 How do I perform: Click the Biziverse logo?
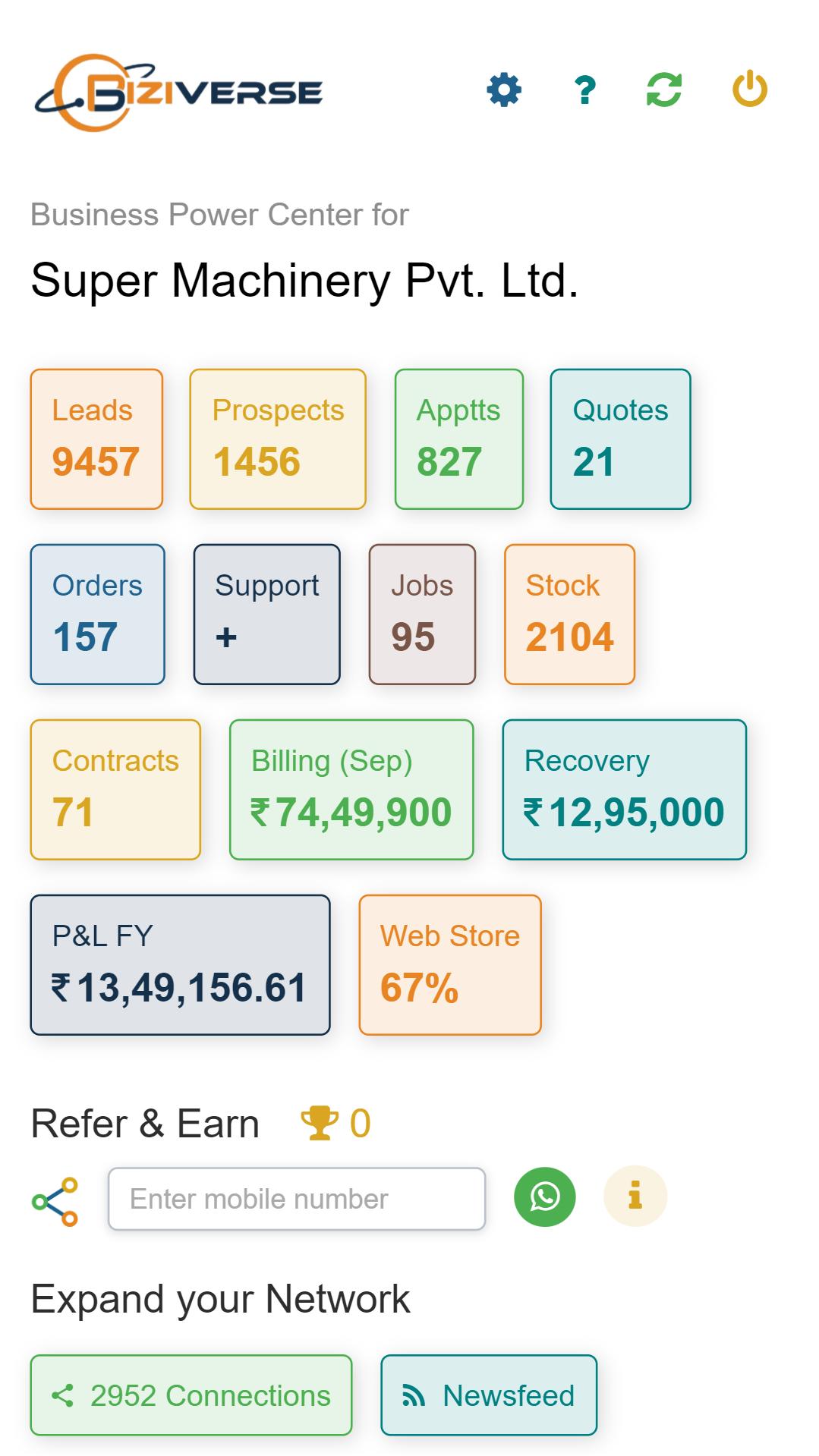(x=179, y=93)
